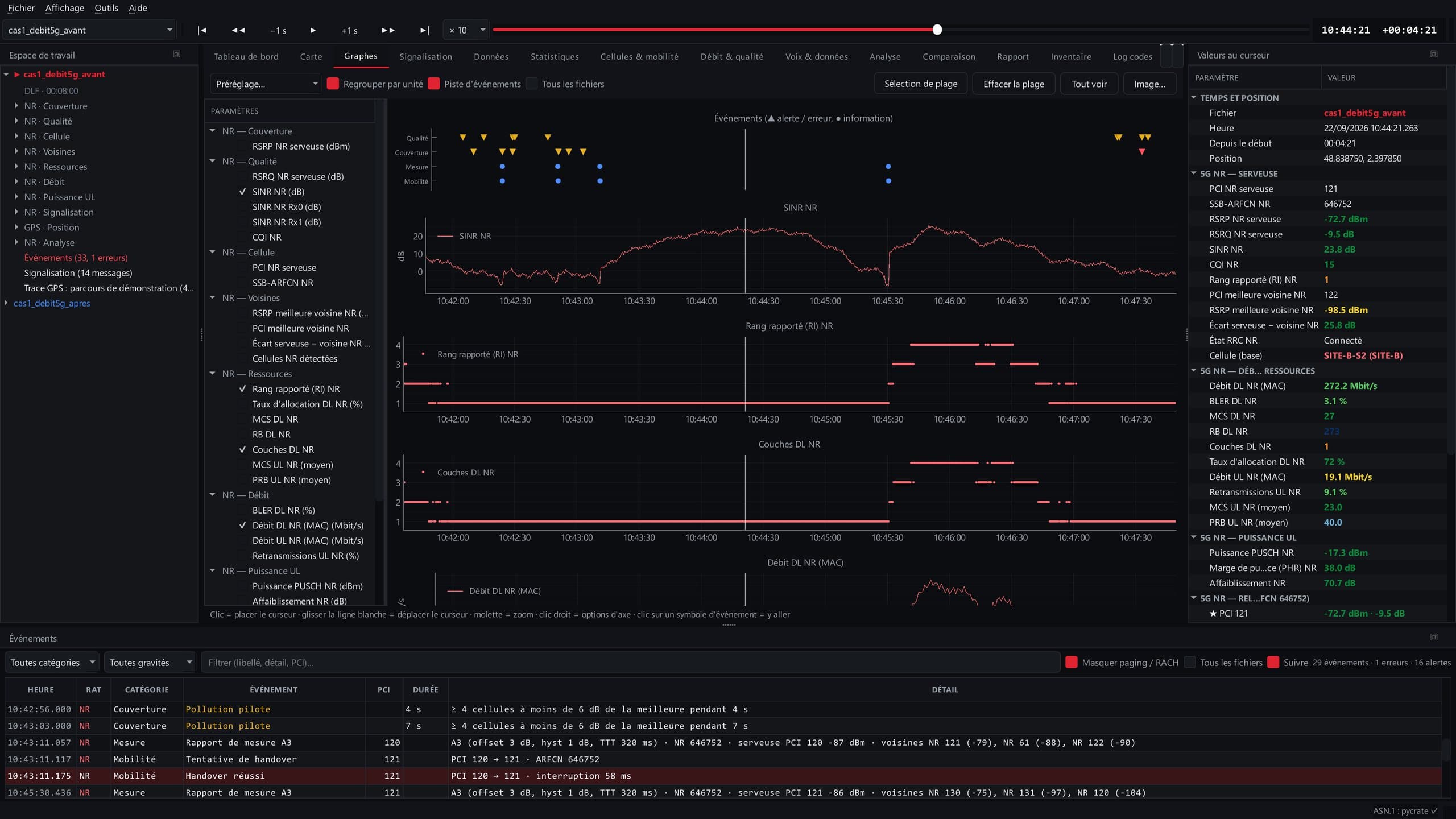Collapse the NR — Voisines parameter group
1456x819 pixels.
tap(213, 297)
